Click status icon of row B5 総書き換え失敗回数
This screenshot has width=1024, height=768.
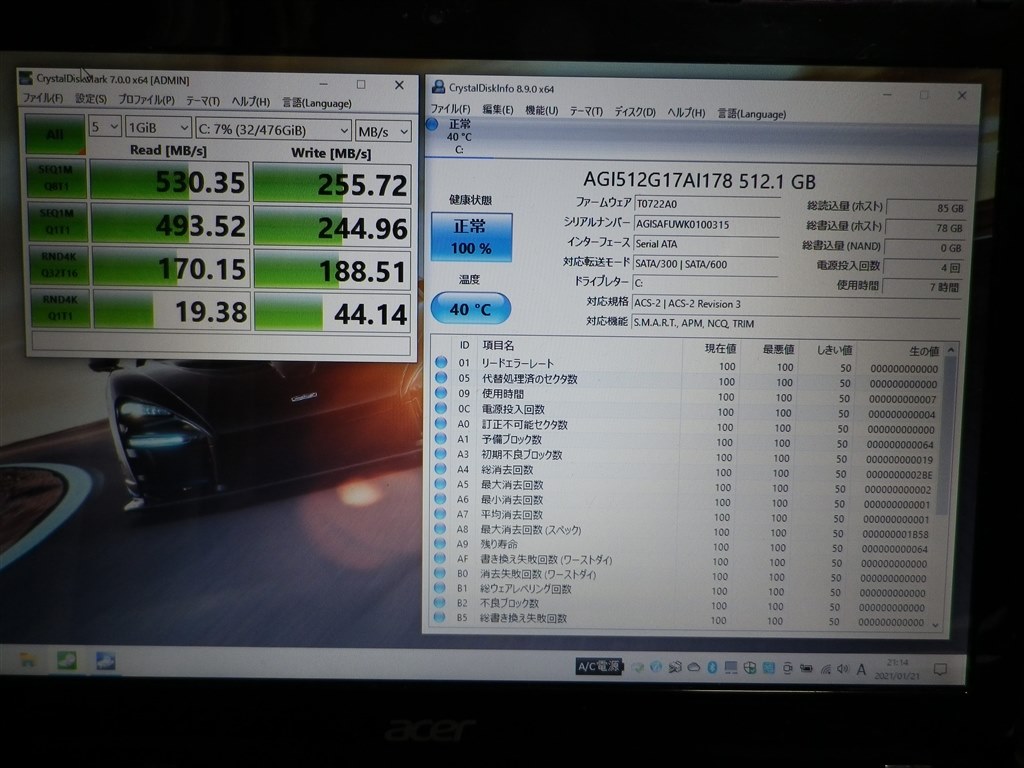[440, 616]
